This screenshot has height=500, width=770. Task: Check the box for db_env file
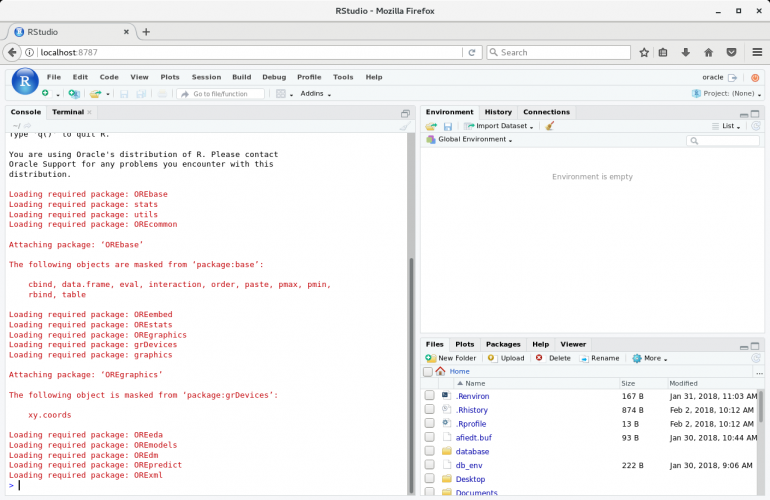(x=430, y=464)
